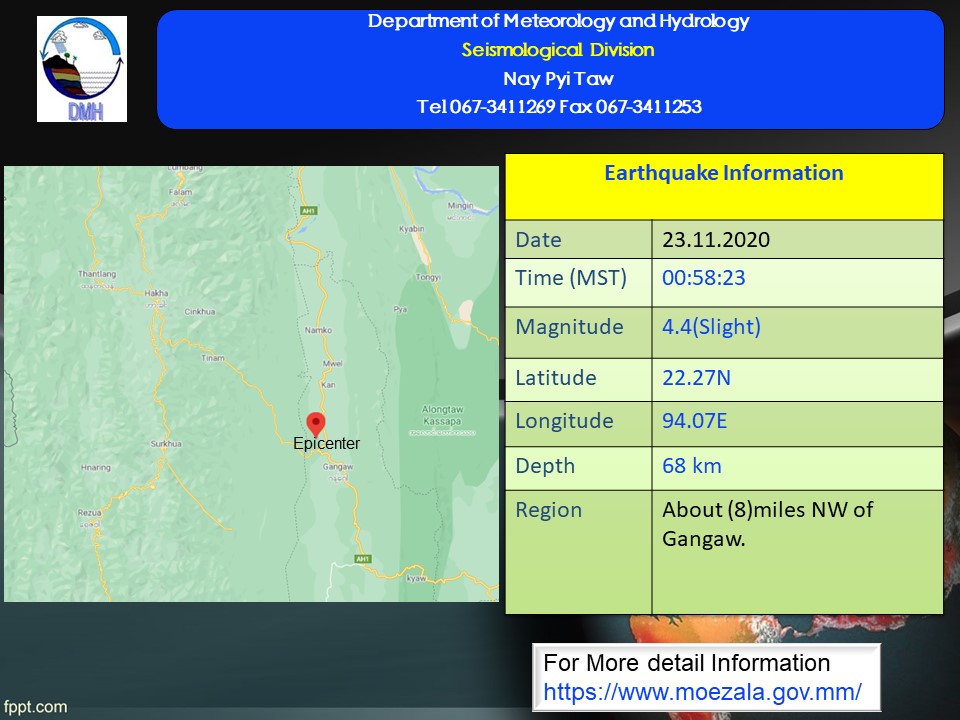The height and width of the screenshot is (720, 960).
Task: Open the moezala.gov.mm website link
Action: (x=702, y=691)
